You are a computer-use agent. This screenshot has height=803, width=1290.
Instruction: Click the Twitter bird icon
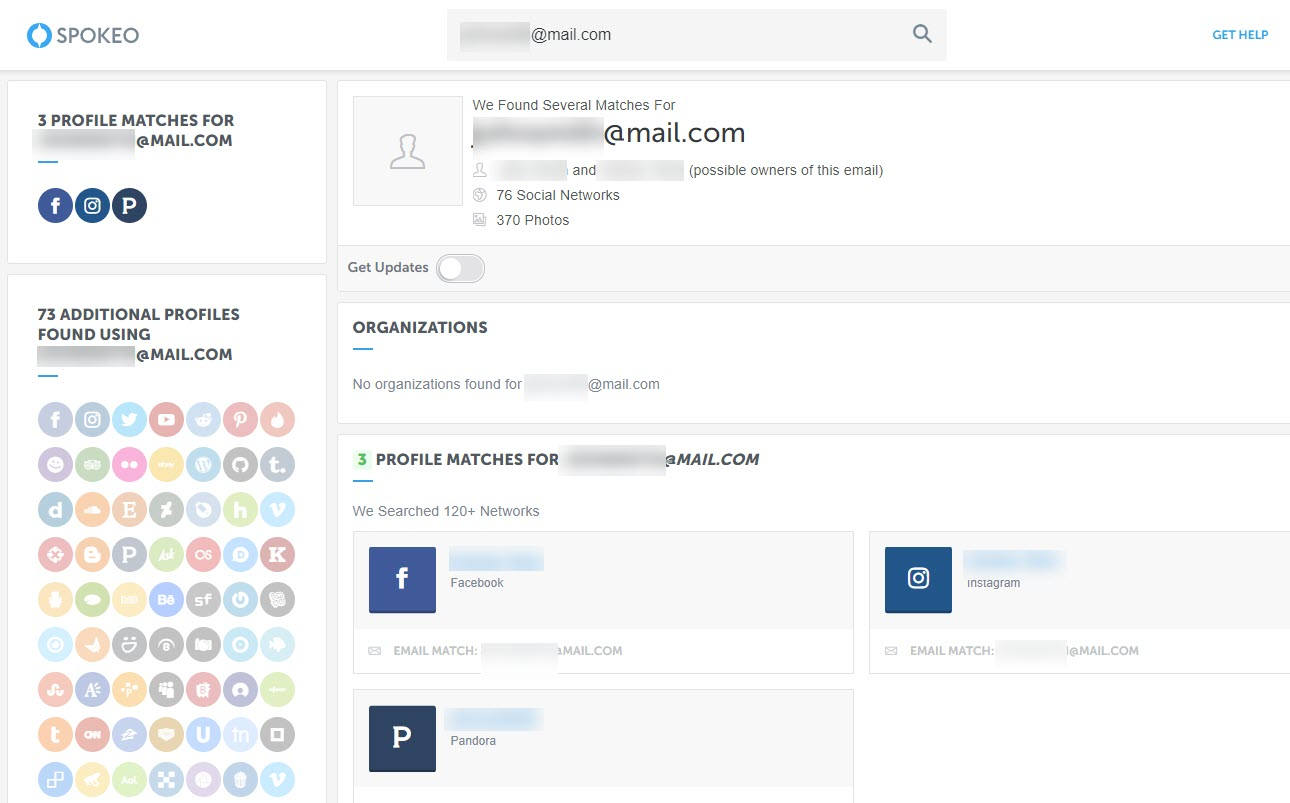point(129,420)
